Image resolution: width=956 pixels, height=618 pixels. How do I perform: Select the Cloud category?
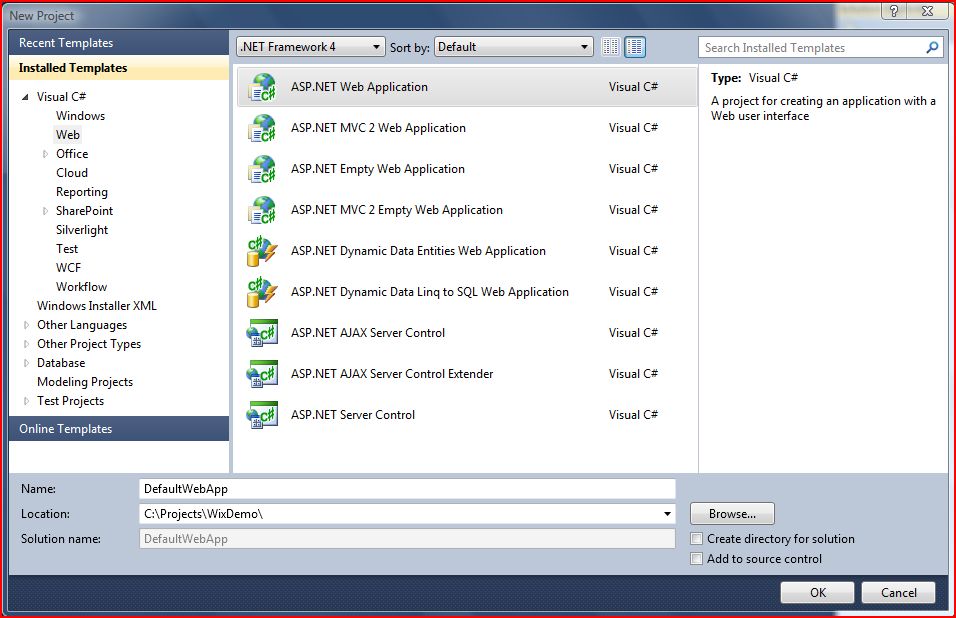(72, 173)
